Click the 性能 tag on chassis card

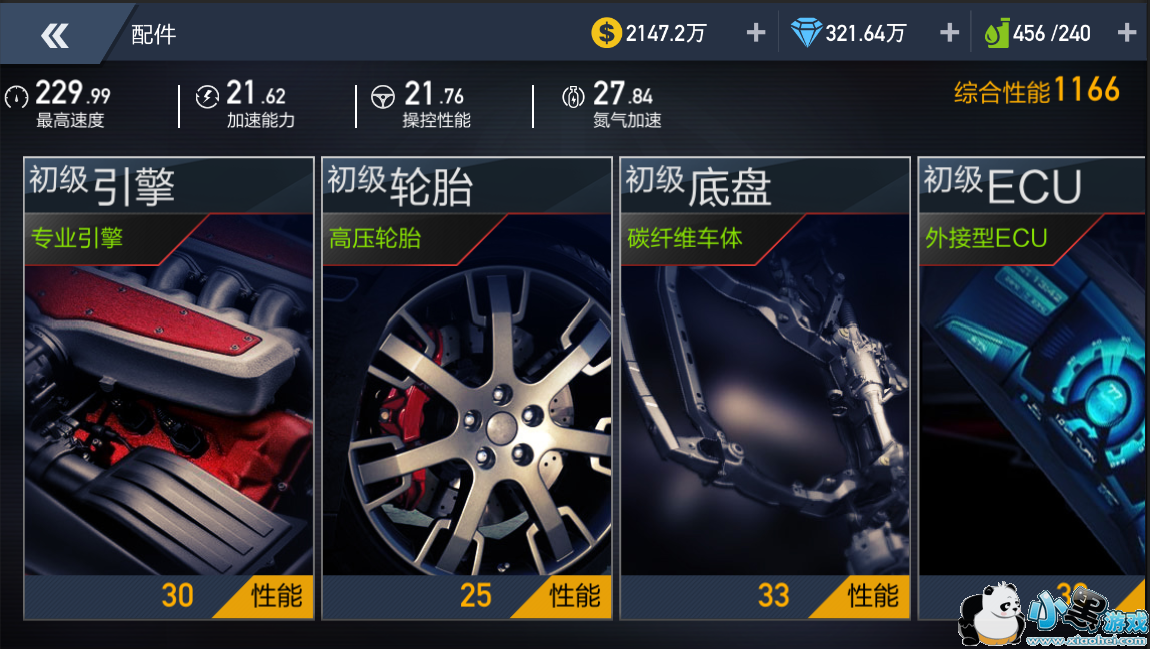pos(872,595)
